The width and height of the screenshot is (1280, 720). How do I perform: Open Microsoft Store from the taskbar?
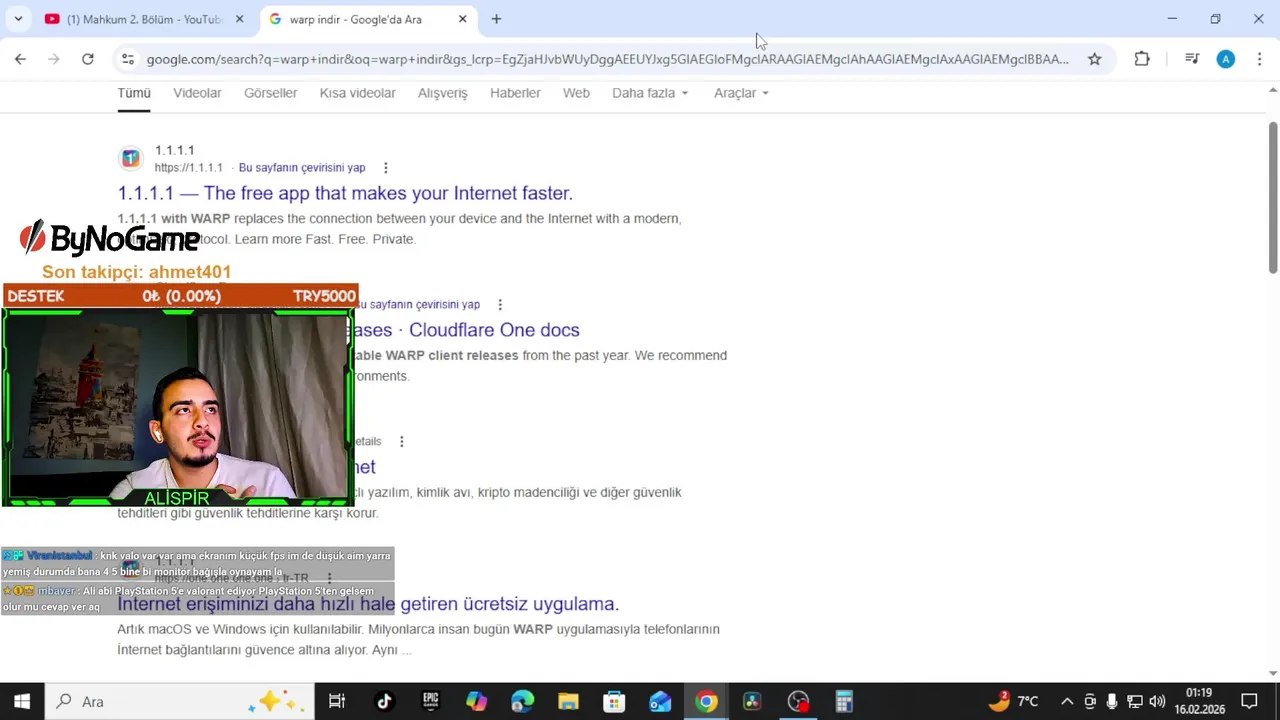point(614,701)
